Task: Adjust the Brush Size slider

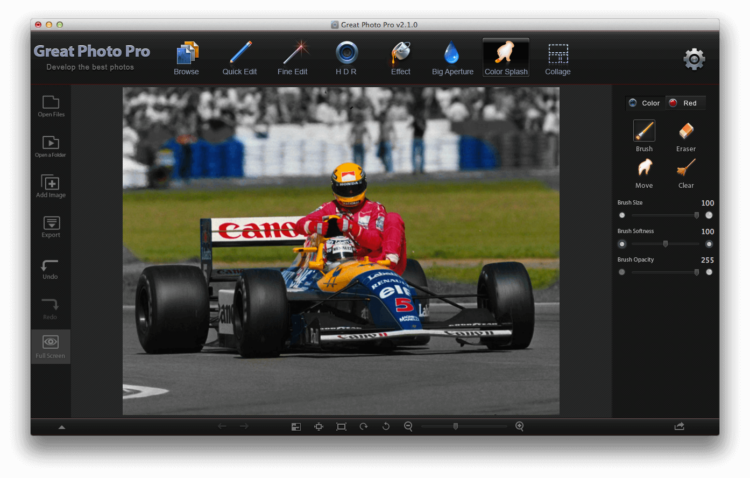Action: (665, 215)
